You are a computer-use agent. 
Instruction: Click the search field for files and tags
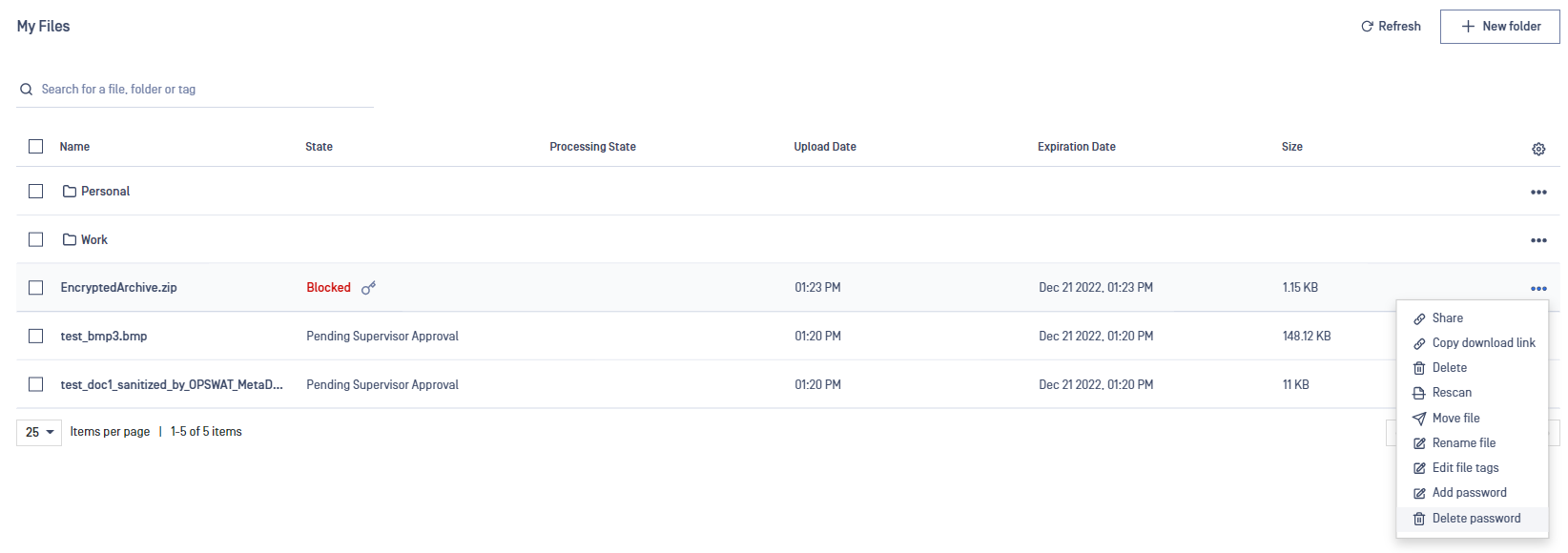pos(195,90)
